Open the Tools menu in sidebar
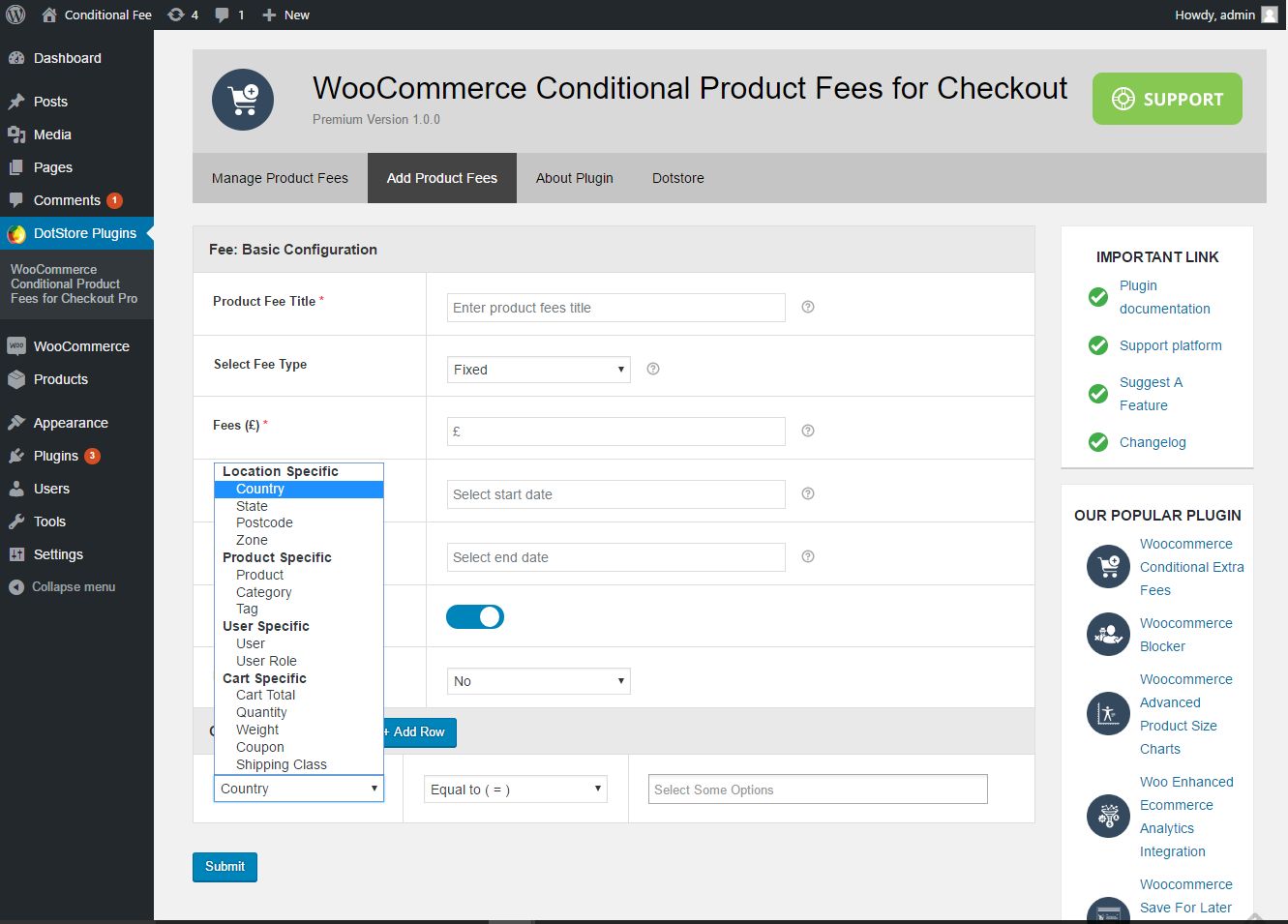Viewport: 1288px width, 924px height. [x=76, y=522]
